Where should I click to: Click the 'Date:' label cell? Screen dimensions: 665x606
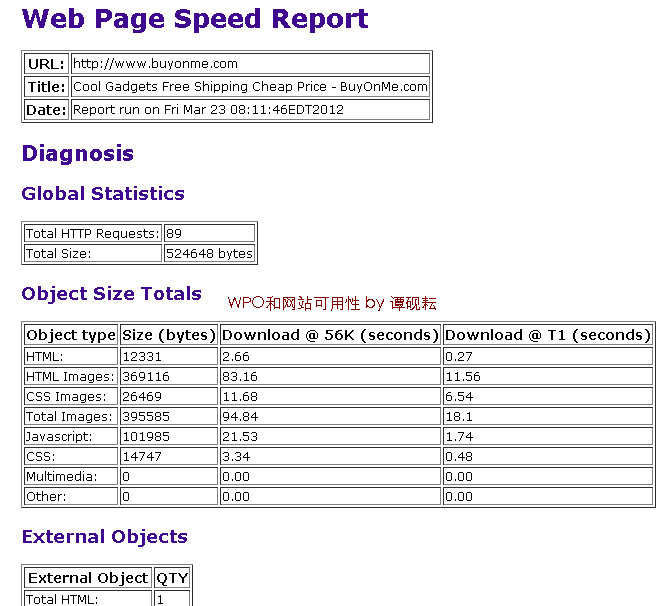46,110
